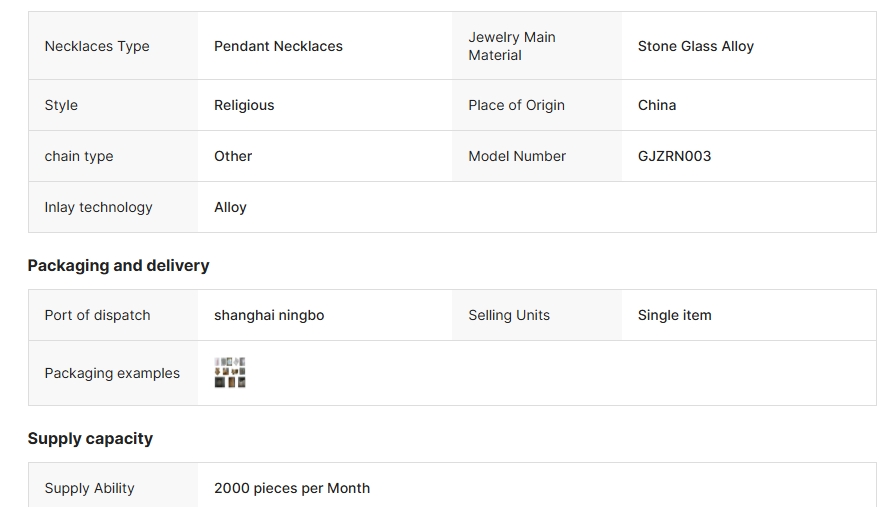Screen dimensions: 896x507
Task: Click the 'Selling Units' label
Action: (509, 315)
